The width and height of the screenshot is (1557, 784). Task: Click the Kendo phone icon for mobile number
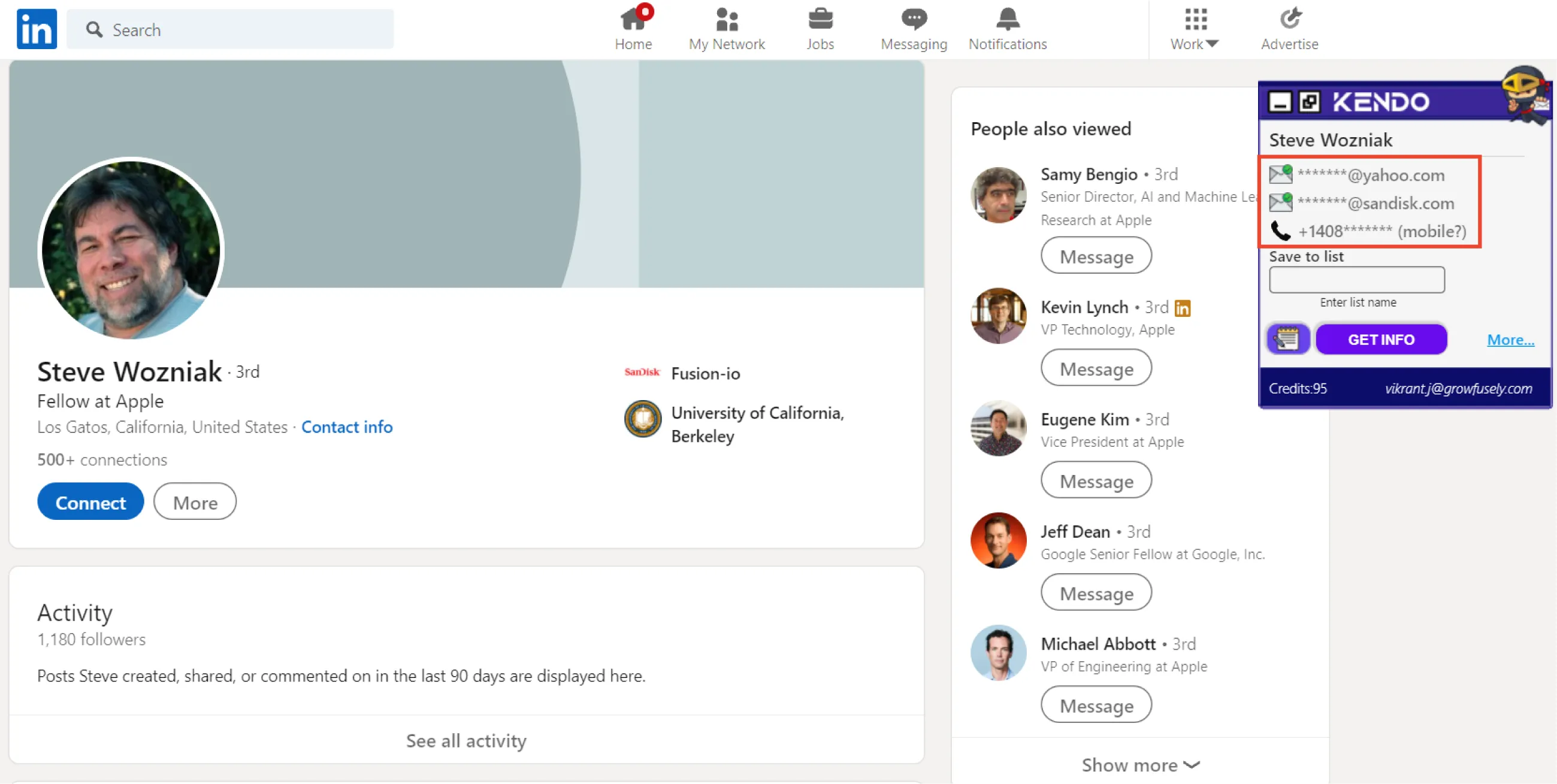[x=1280, y=231]
